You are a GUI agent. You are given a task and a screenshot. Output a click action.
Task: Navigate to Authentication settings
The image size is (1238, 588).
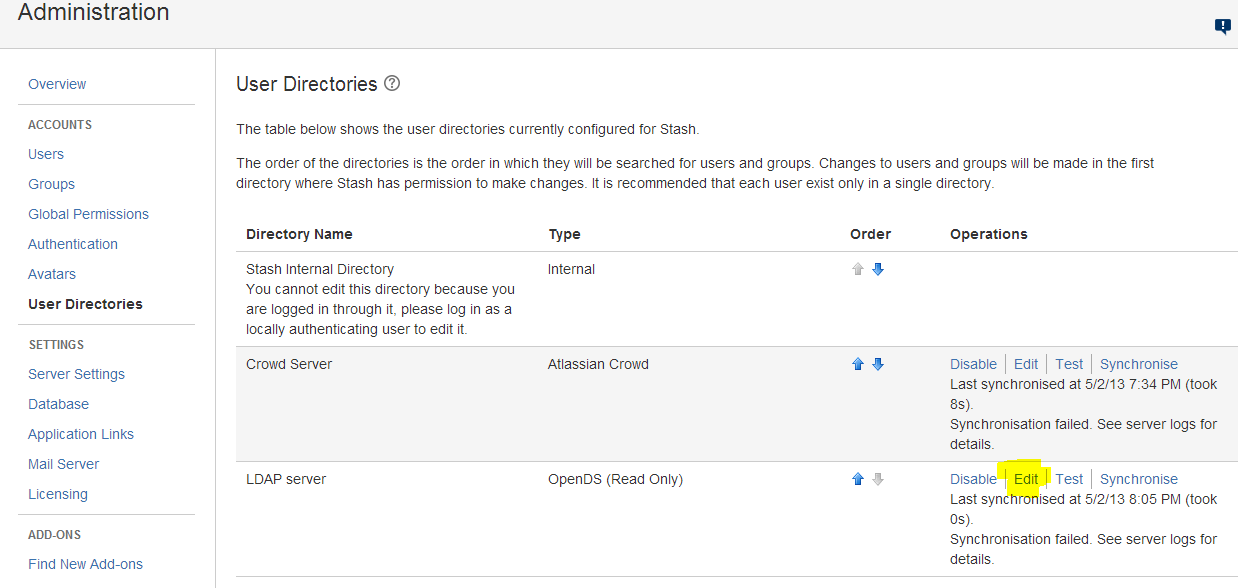coord(73,244)
